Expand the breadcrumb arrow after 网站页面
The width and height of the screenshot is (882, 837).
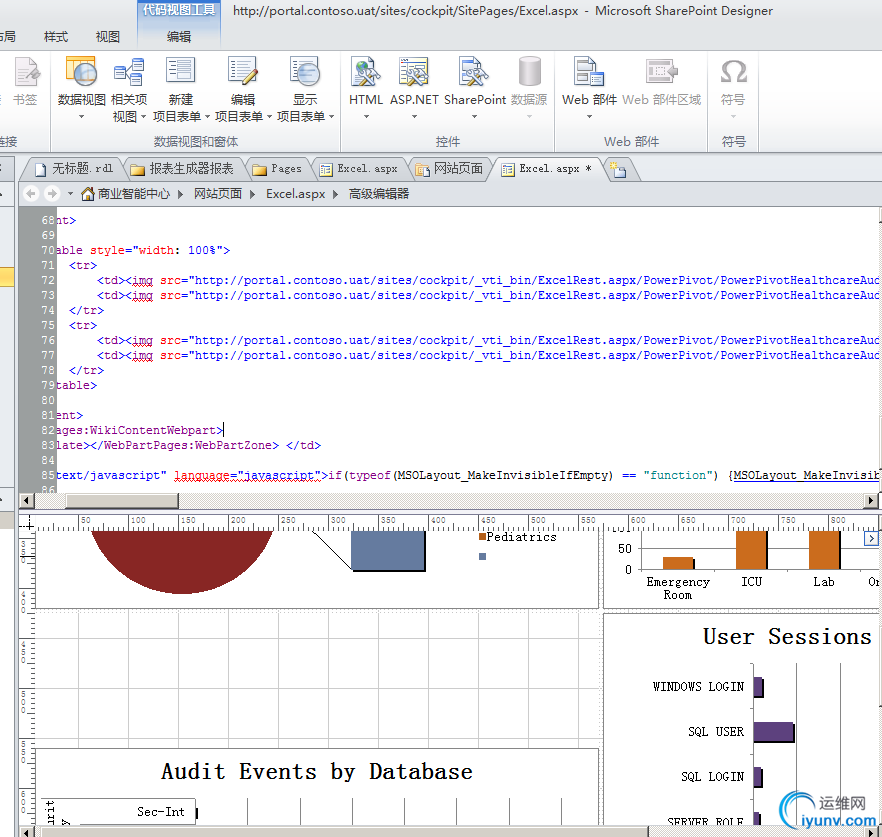(x=253, y=194)
